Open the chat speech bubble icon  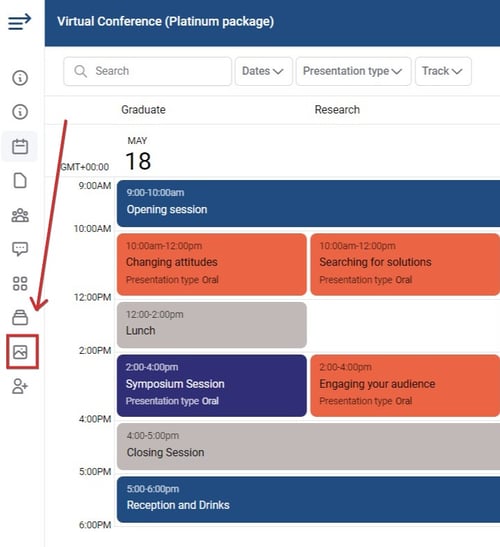pos(20,249)
